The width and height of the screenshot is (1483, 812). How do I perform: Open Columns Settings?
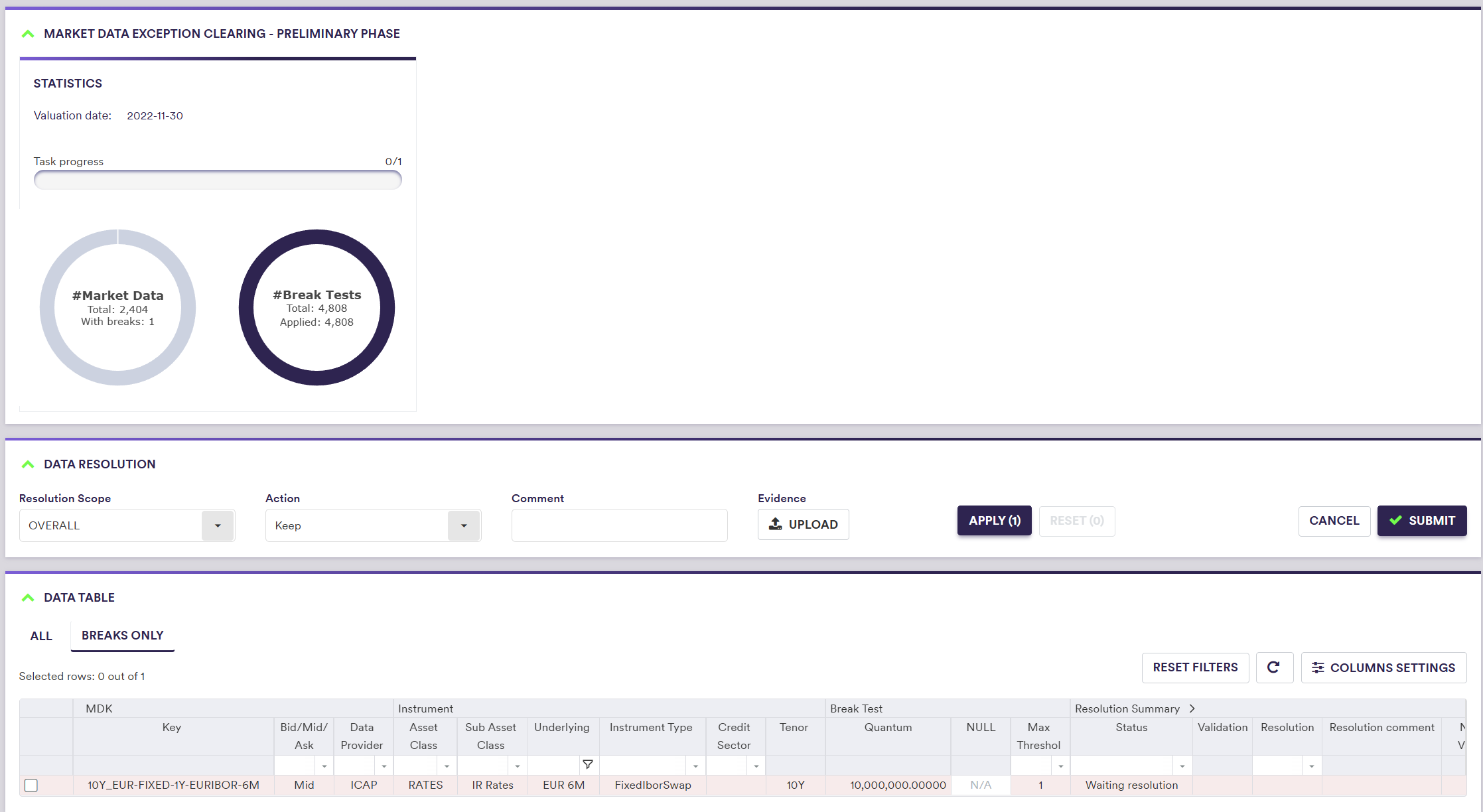(1383, 667)
